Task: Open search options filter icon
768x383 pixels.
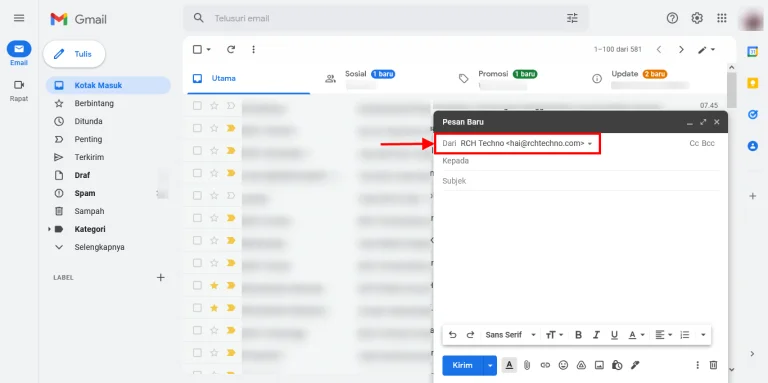Action: [572, 18]
